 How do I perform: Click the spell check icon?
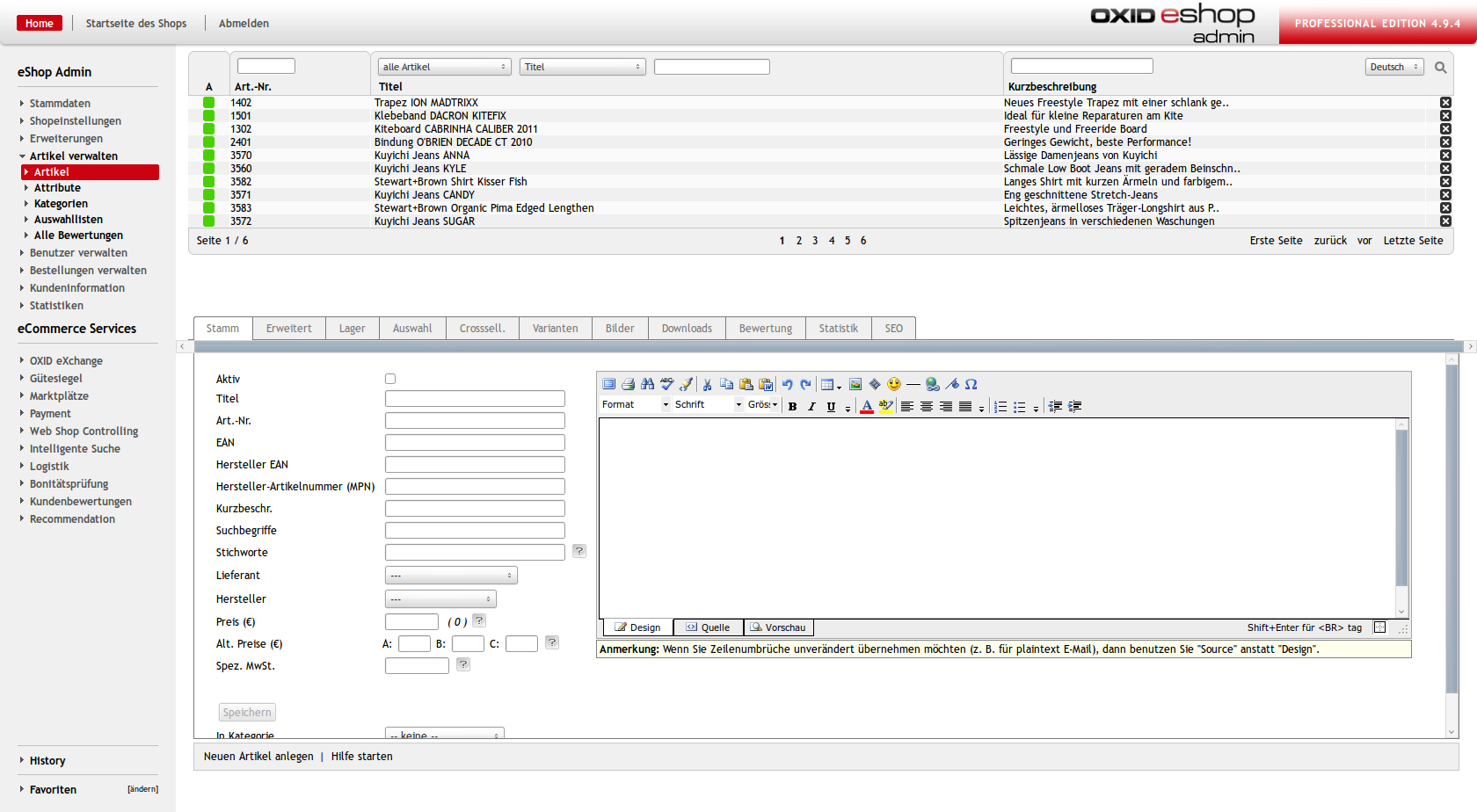click(x=667, y=384)
